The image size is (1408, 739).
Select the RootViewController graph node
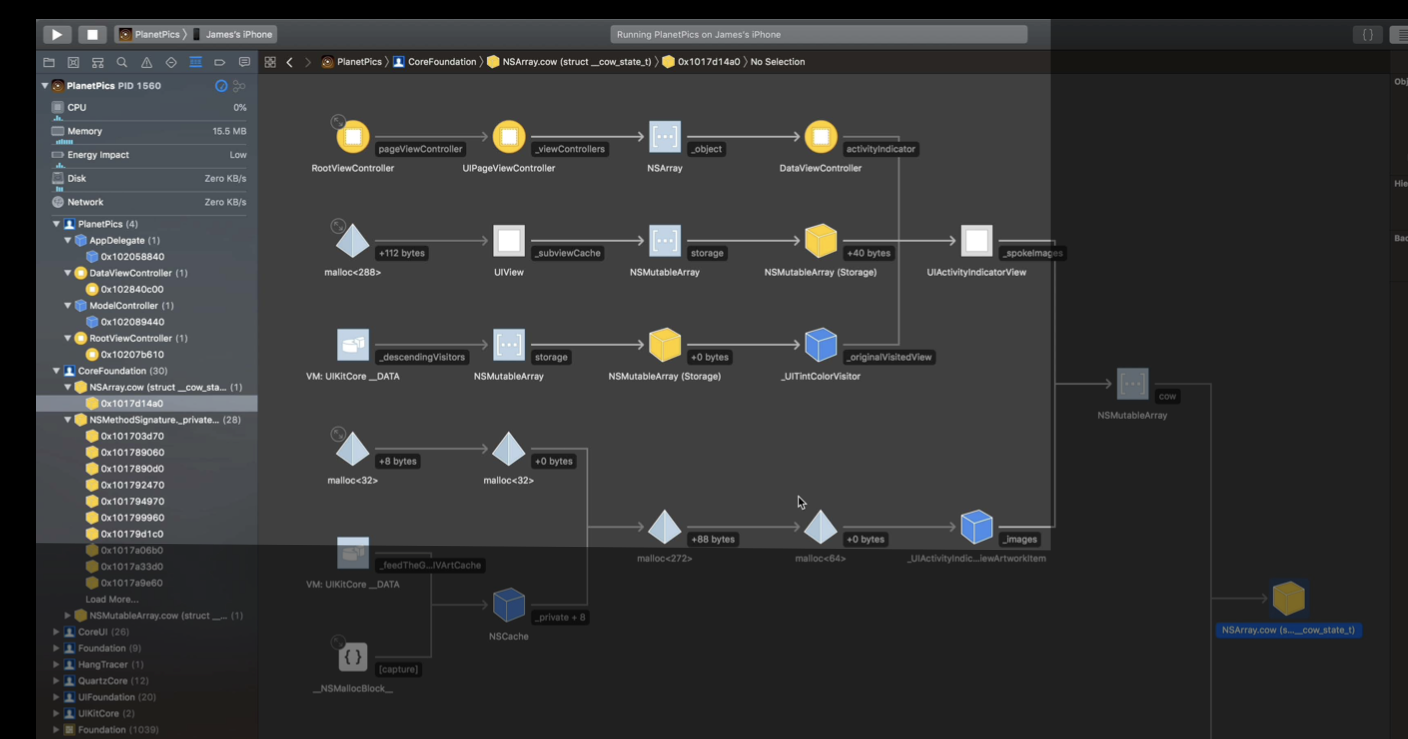coord(352,136)
